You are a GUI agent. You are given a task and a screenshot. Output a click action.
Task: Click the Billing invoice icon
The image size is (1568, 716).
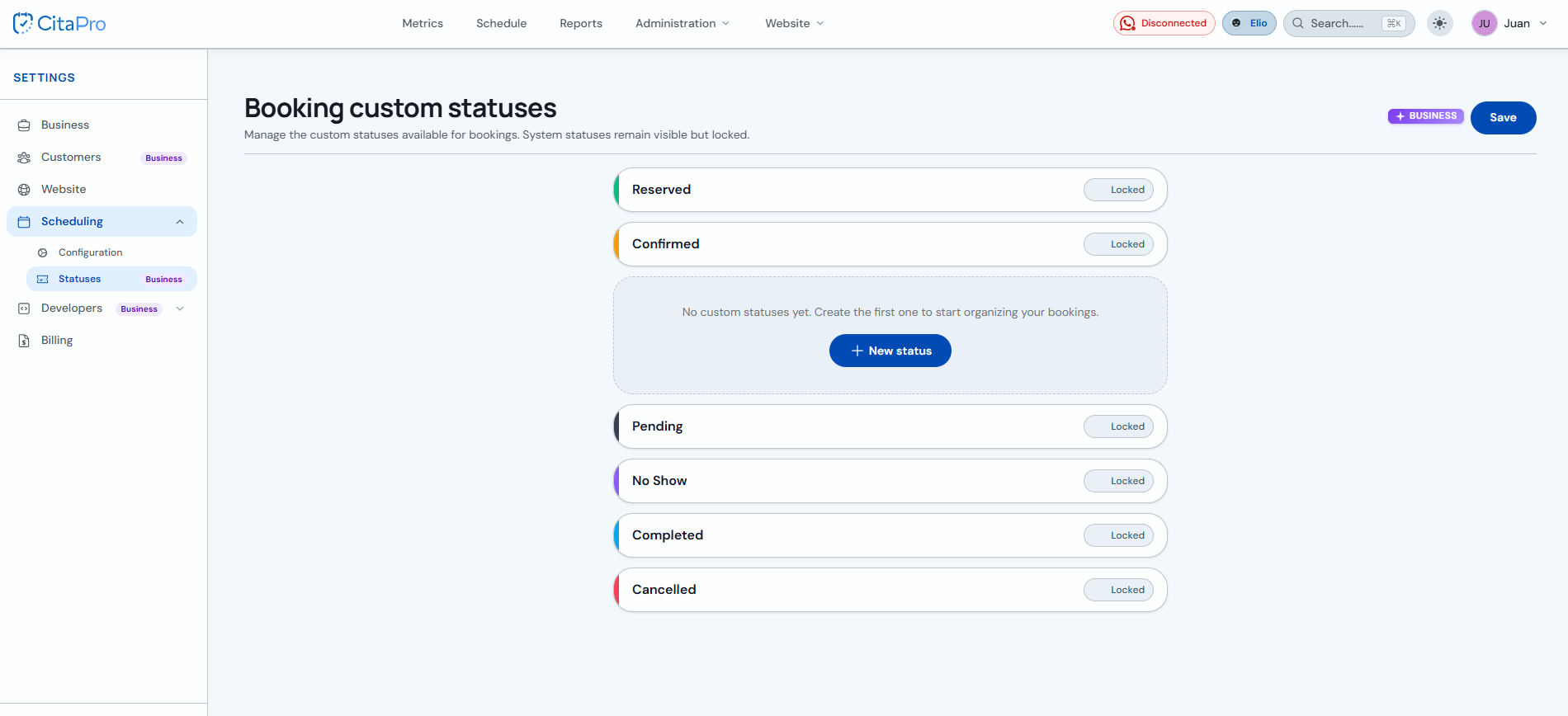click(x=24, y=341)
